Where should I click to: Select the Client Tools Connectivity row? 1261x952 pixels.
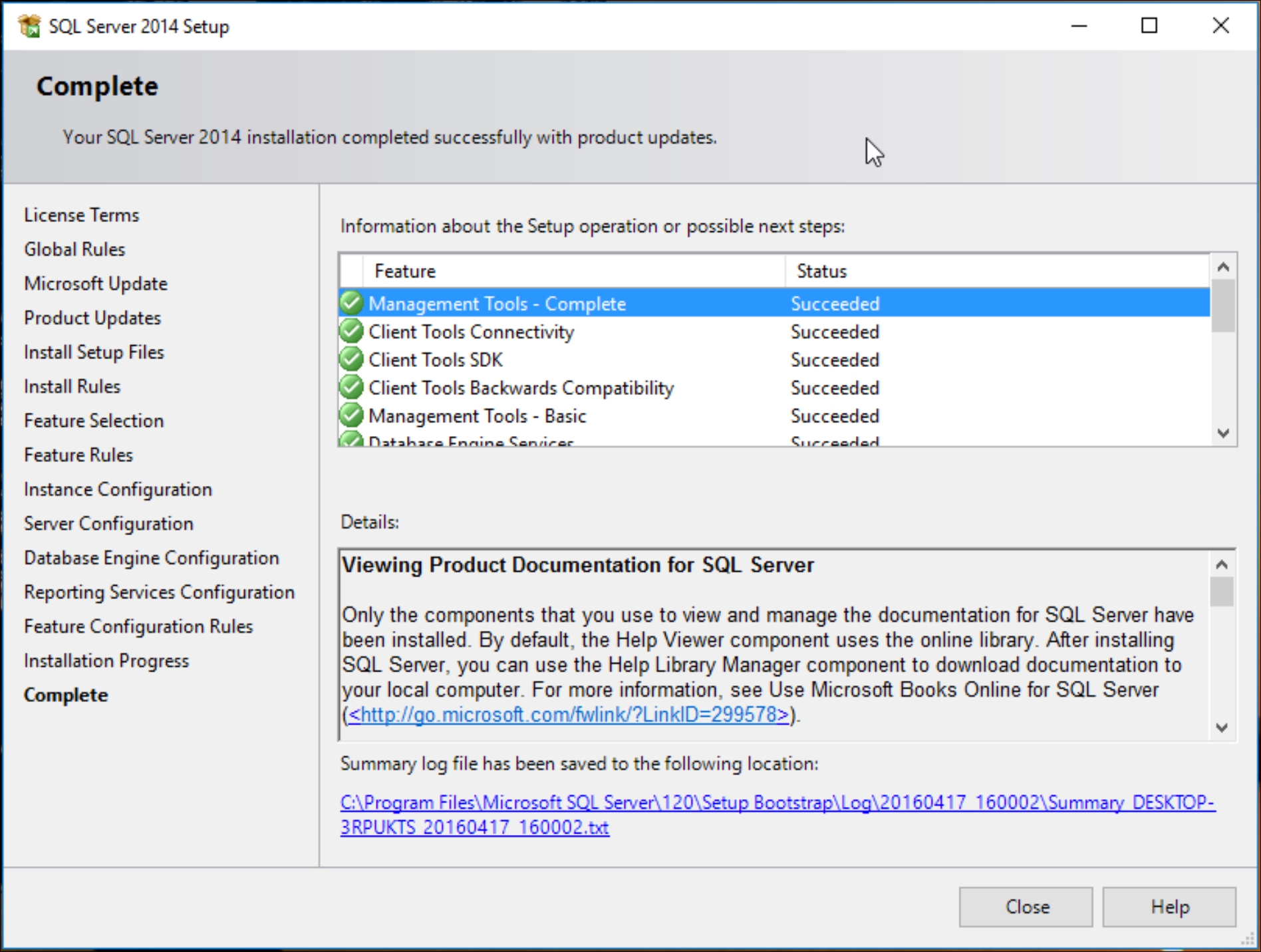pos(774,331)
